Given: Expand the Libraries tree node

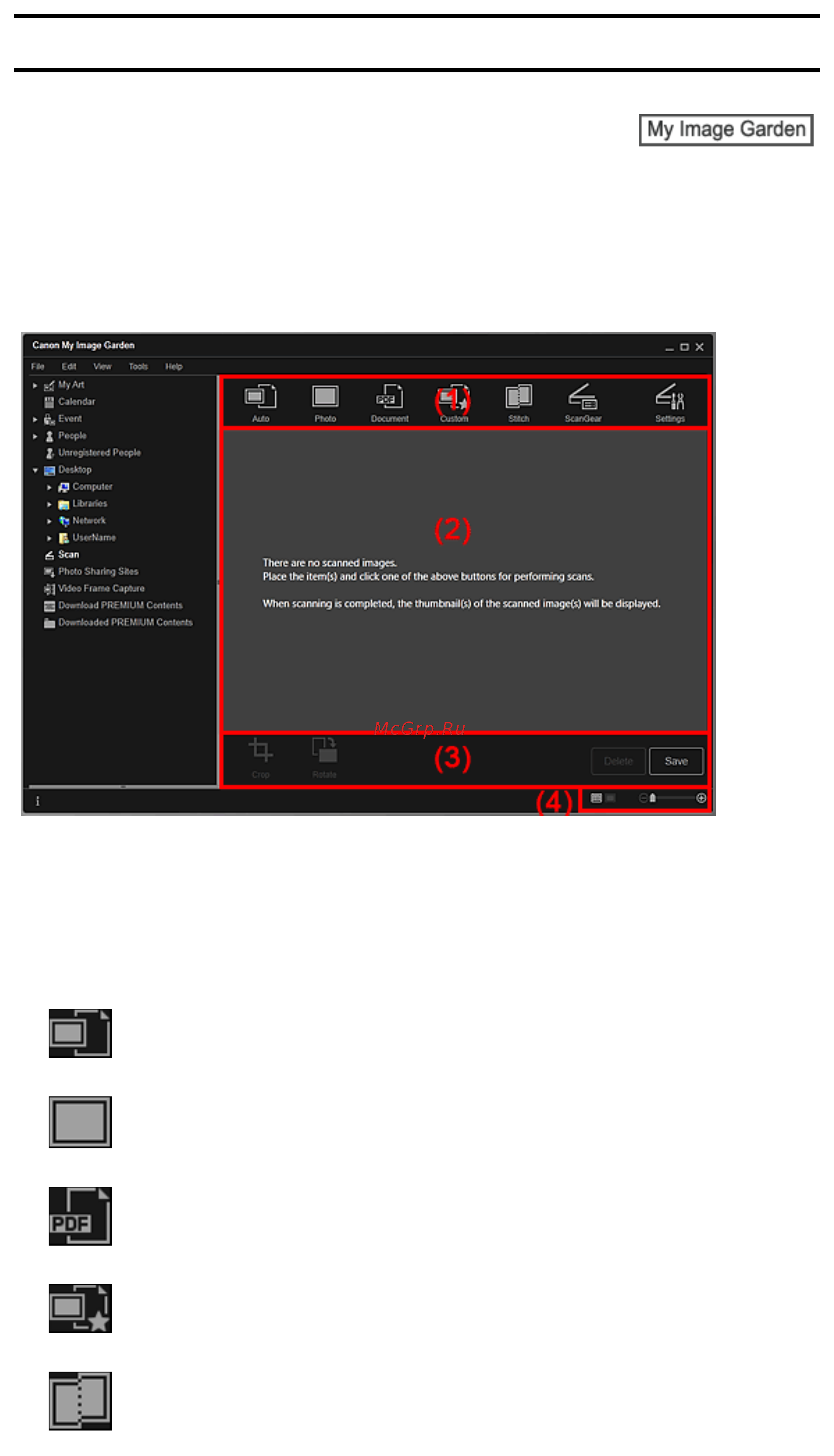Looking at the screenshot, I should point(49,505).
